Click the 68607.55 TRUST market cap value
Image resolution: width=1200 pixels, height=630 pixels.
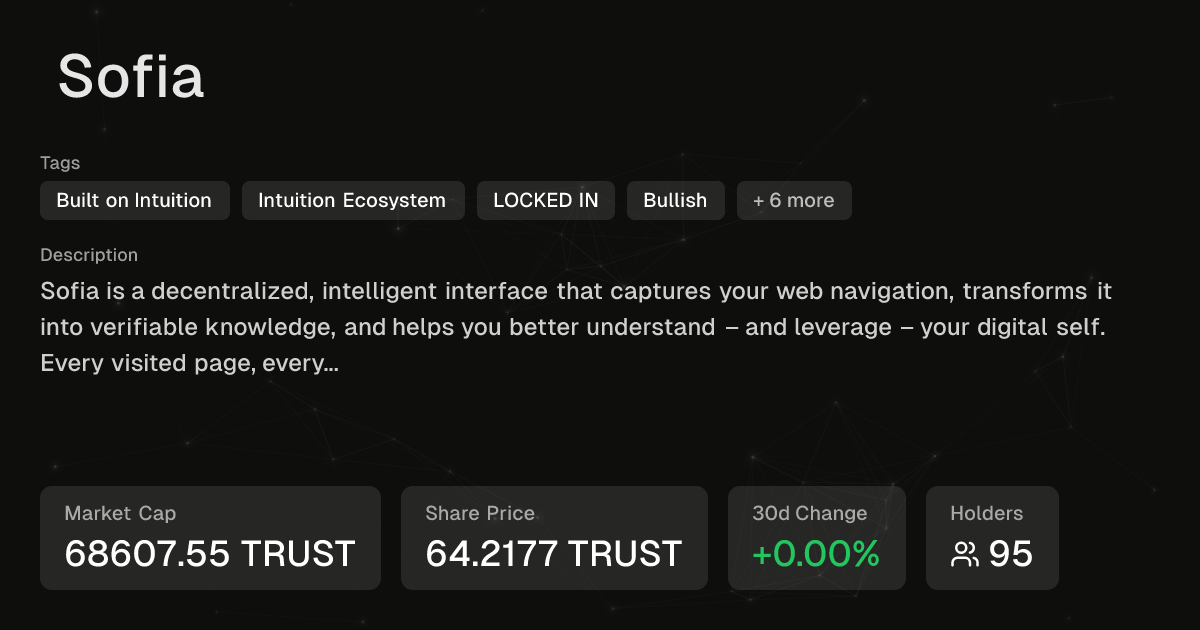tap(210, 553)
